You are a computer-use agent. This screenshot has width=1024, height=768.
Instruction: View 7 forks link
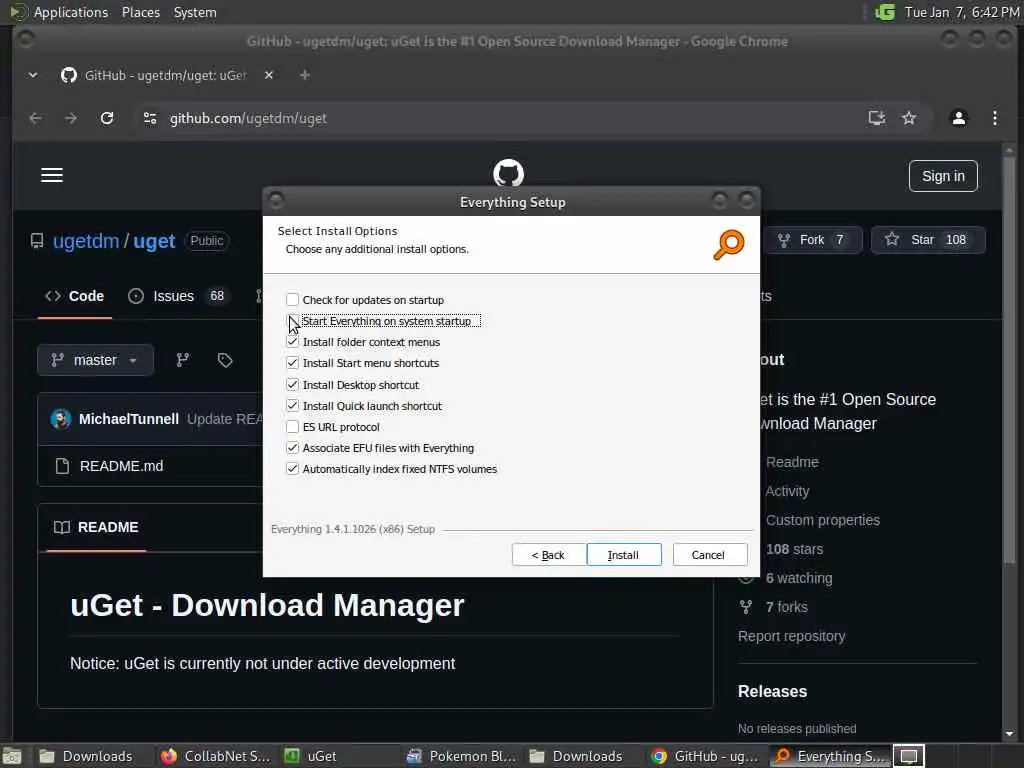786,607
